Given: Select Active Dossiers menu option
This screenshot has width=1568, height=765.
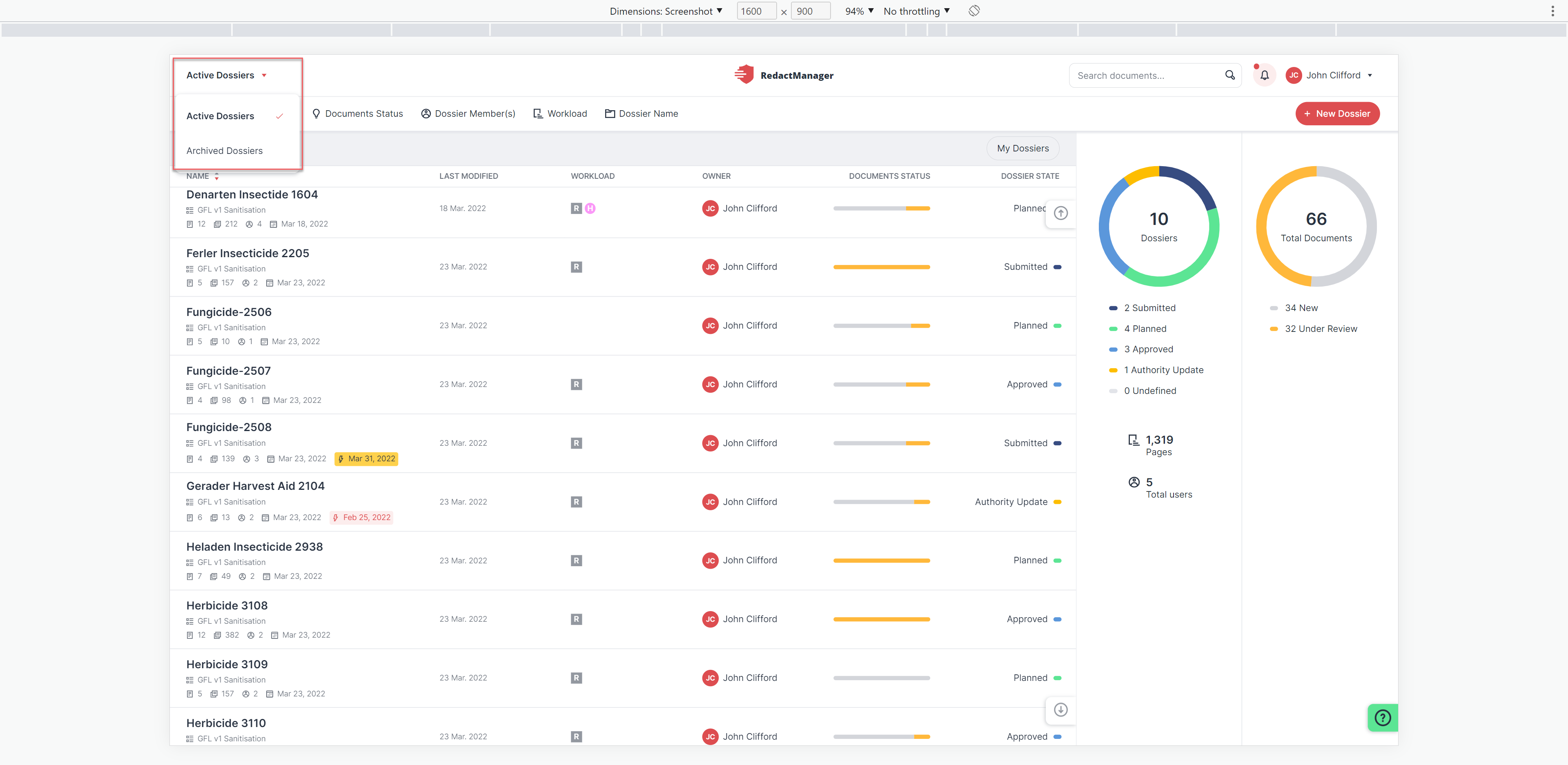Looking at the screenshot, I should (237, 116).
